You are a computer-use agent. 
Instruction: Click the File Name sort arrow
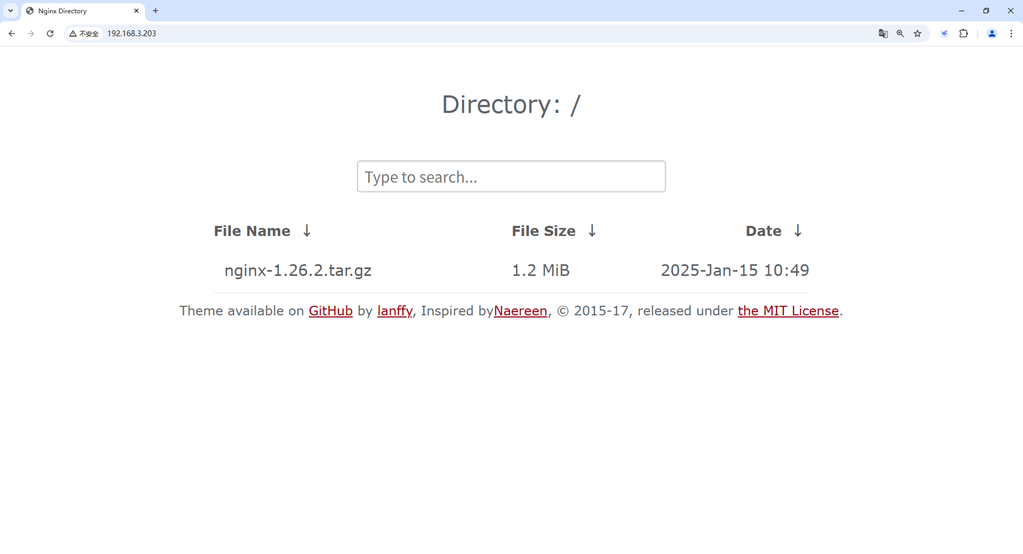tap(307, 230)
